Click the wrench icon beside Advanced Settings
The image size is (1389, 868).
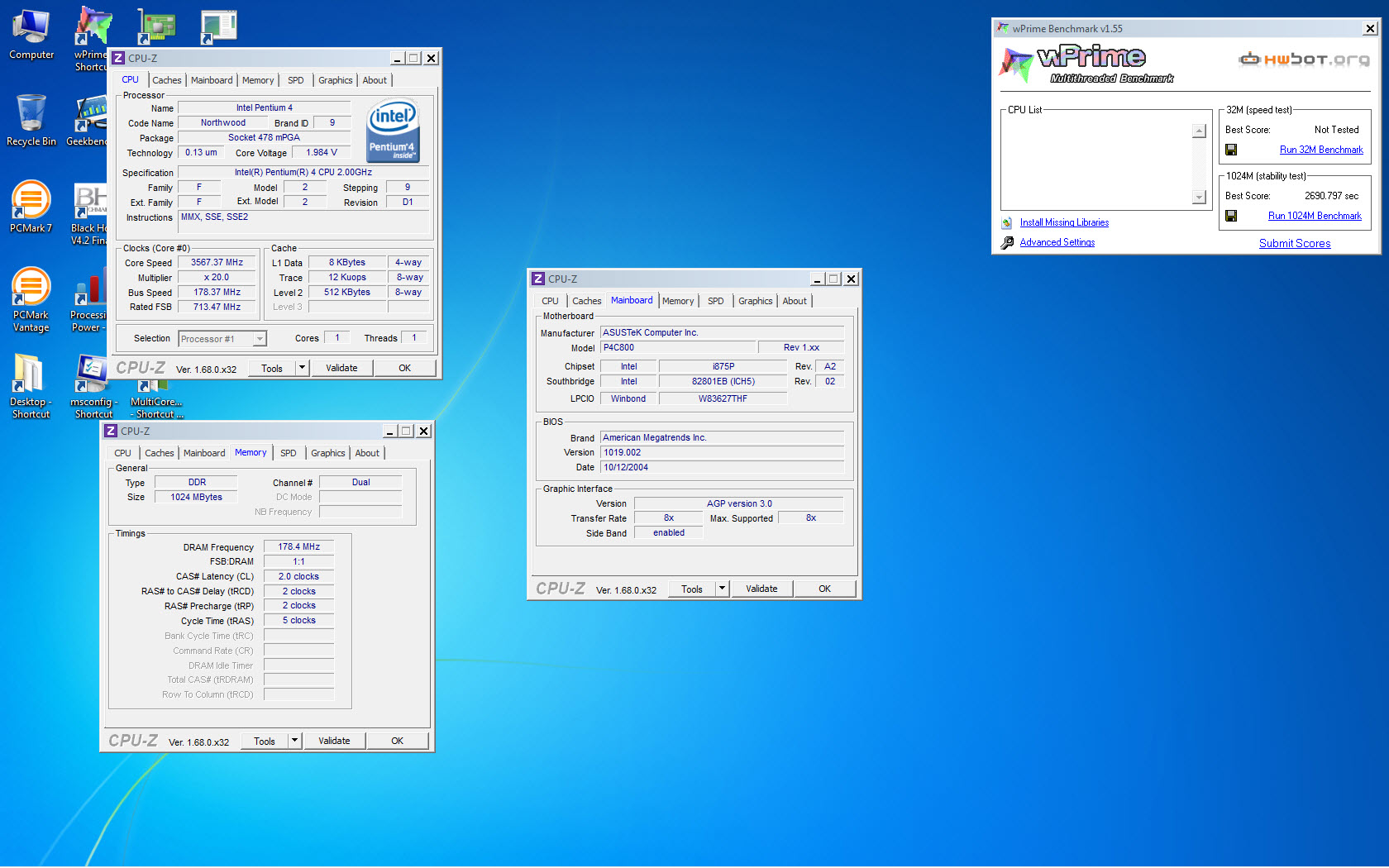click(x=1007, y=242)
